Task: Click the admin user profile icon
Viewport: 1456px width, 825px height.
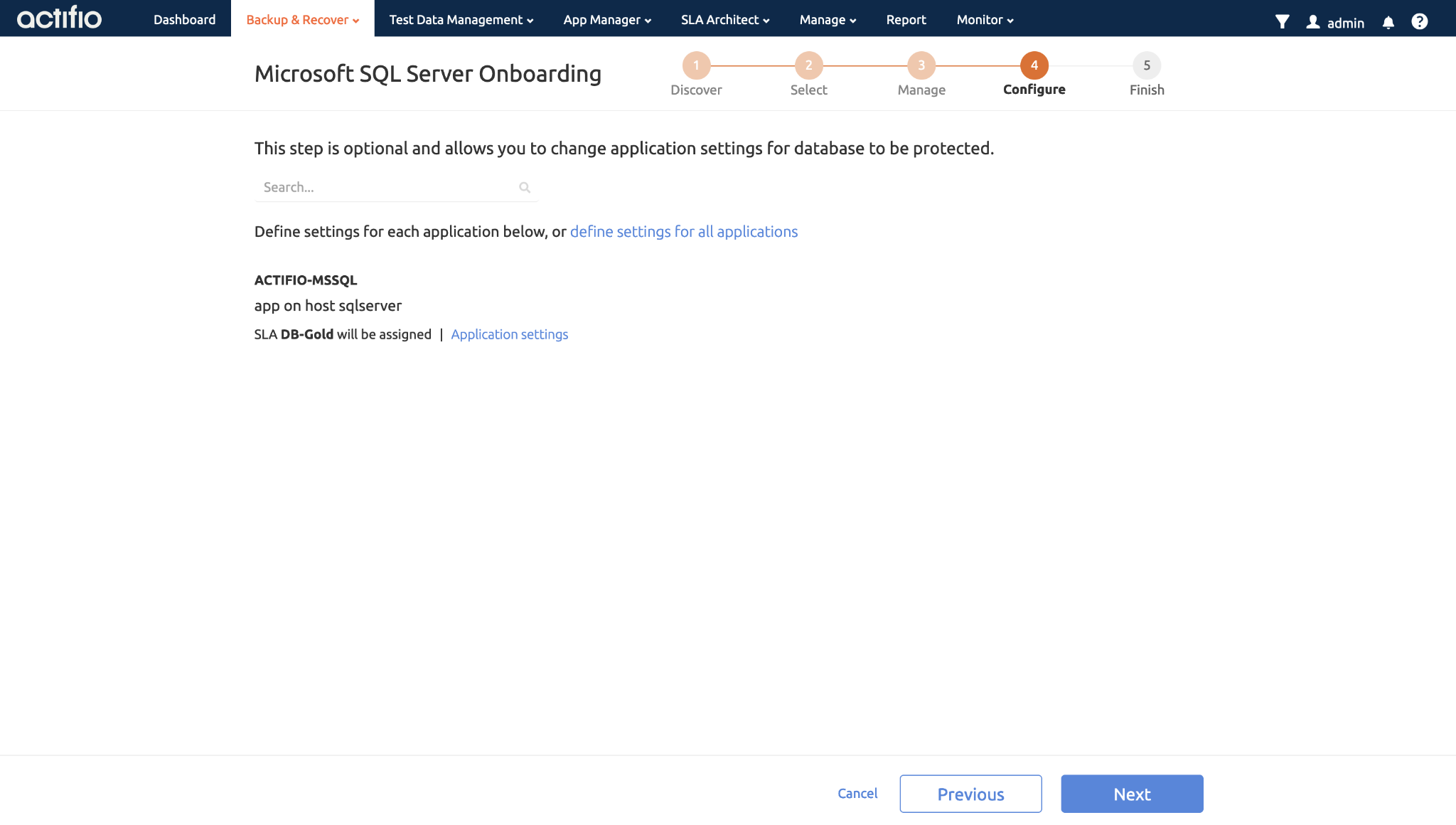Action: (1313, 22)
